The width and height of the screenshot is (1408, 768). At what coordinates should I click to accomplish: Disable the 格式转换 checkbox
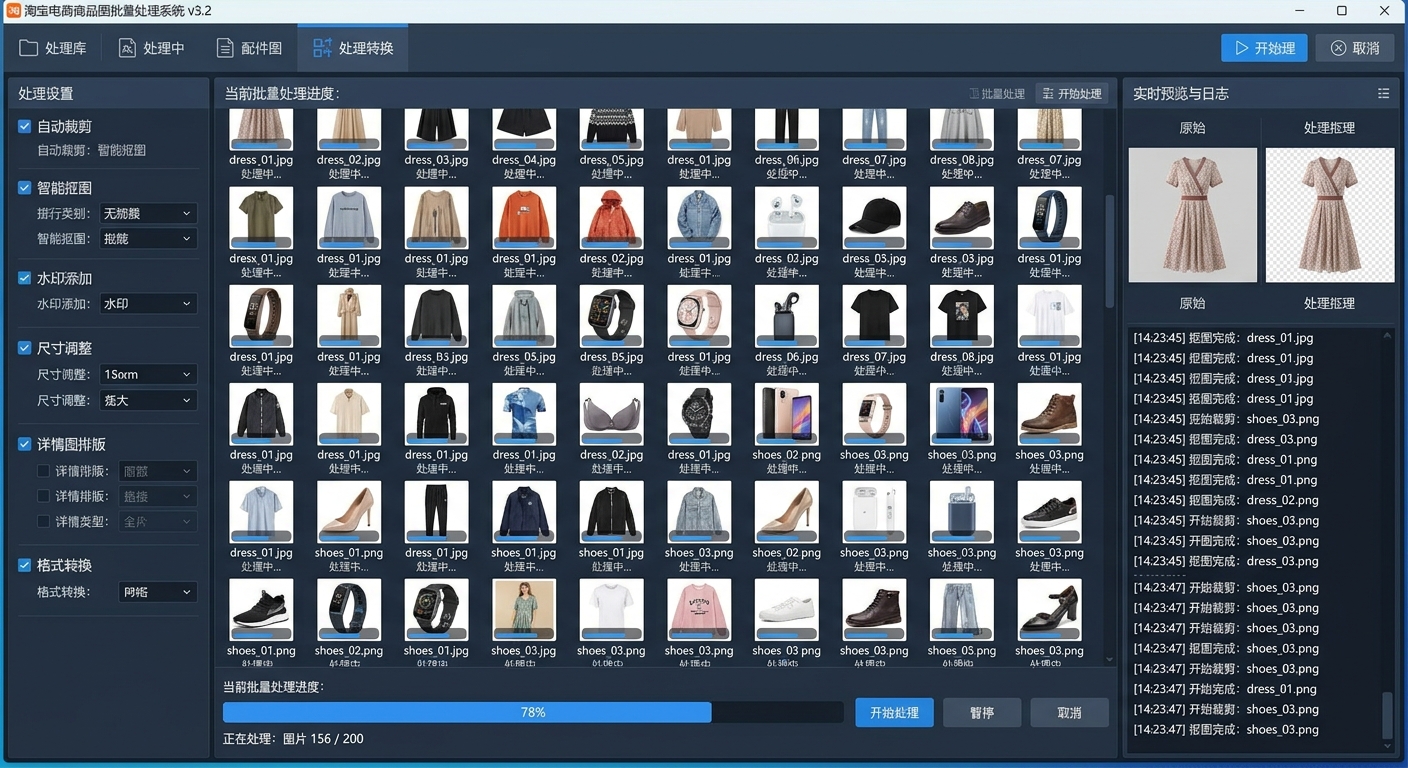[25, 565]
